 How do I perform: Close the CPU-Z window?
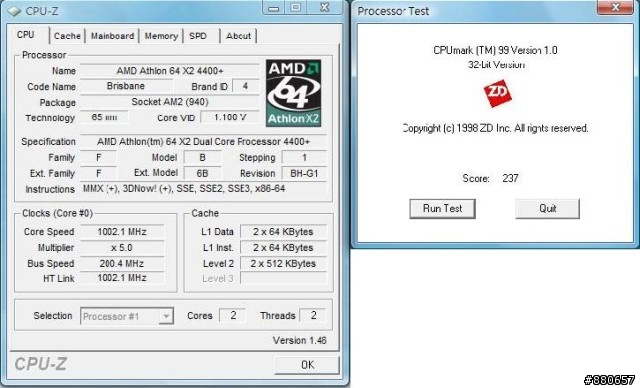click(x=324, y=8)
